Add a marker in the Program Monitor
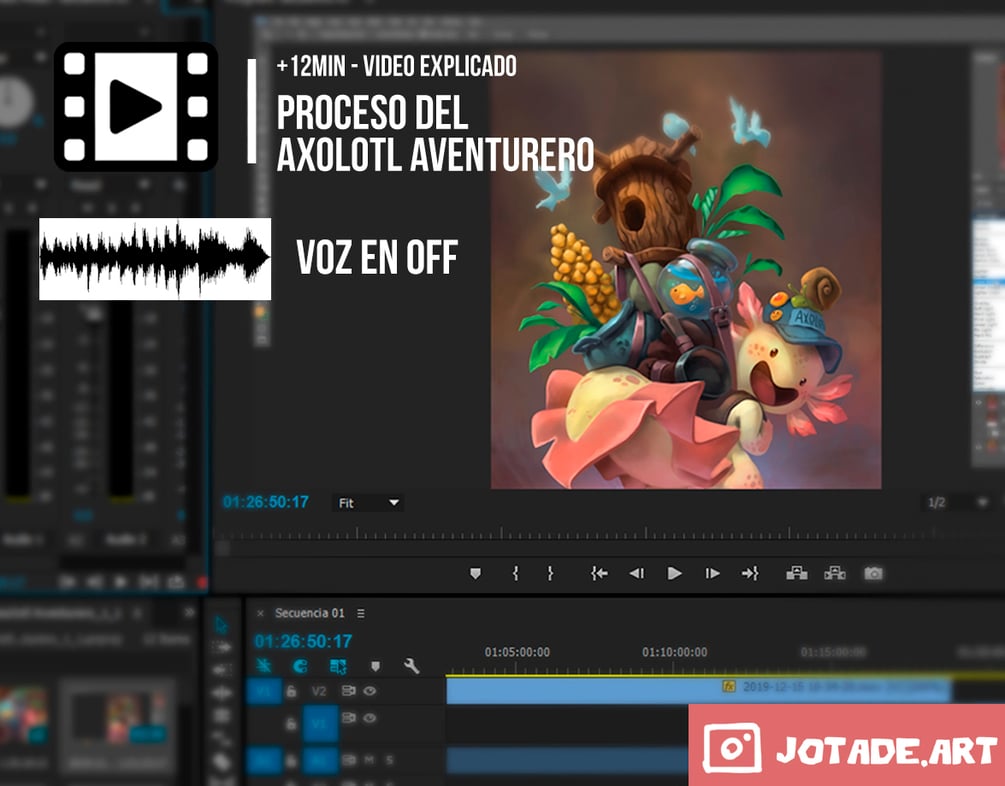 (x=475, y=573)
